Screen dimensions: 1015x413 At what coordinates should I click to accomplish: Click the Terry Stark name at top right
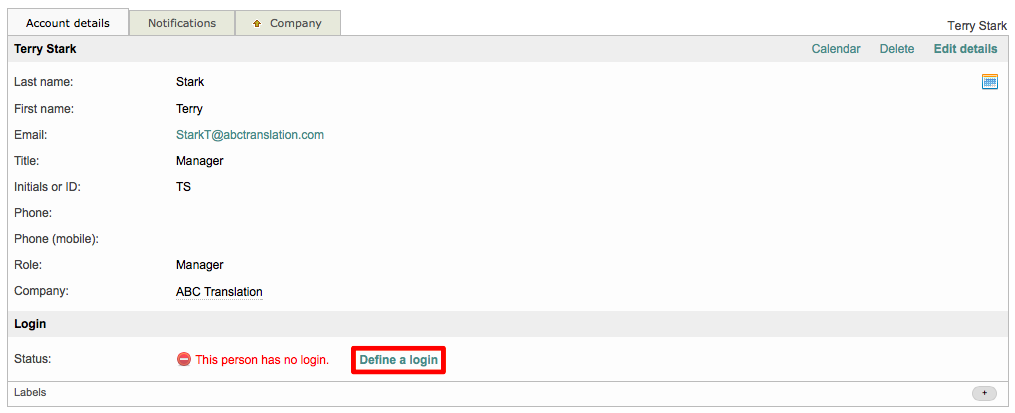pos(976,26)
